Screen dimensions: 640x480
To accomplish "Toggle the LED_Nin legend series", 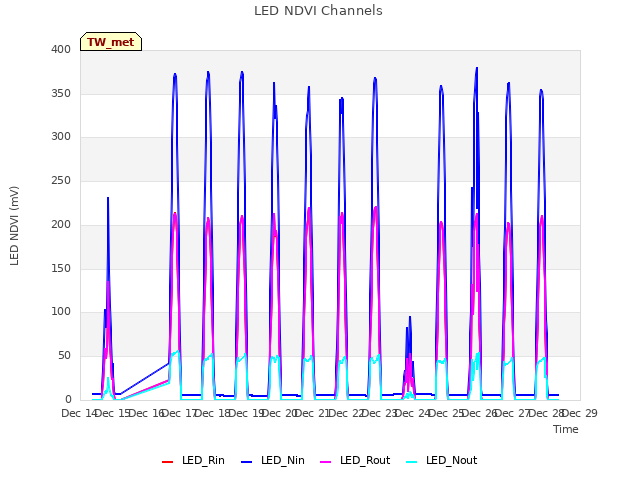I will pos(273,461).
